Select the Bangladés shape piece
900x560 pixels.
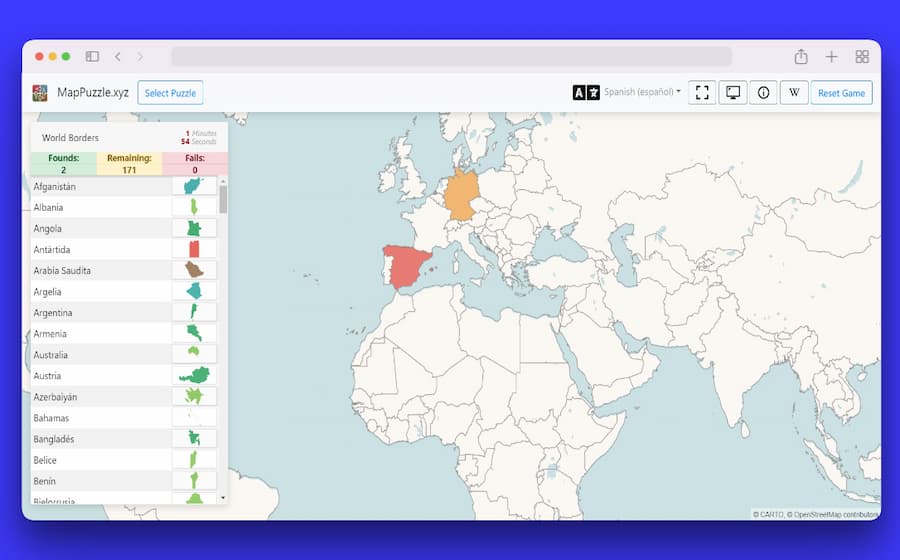coord(194,438)
